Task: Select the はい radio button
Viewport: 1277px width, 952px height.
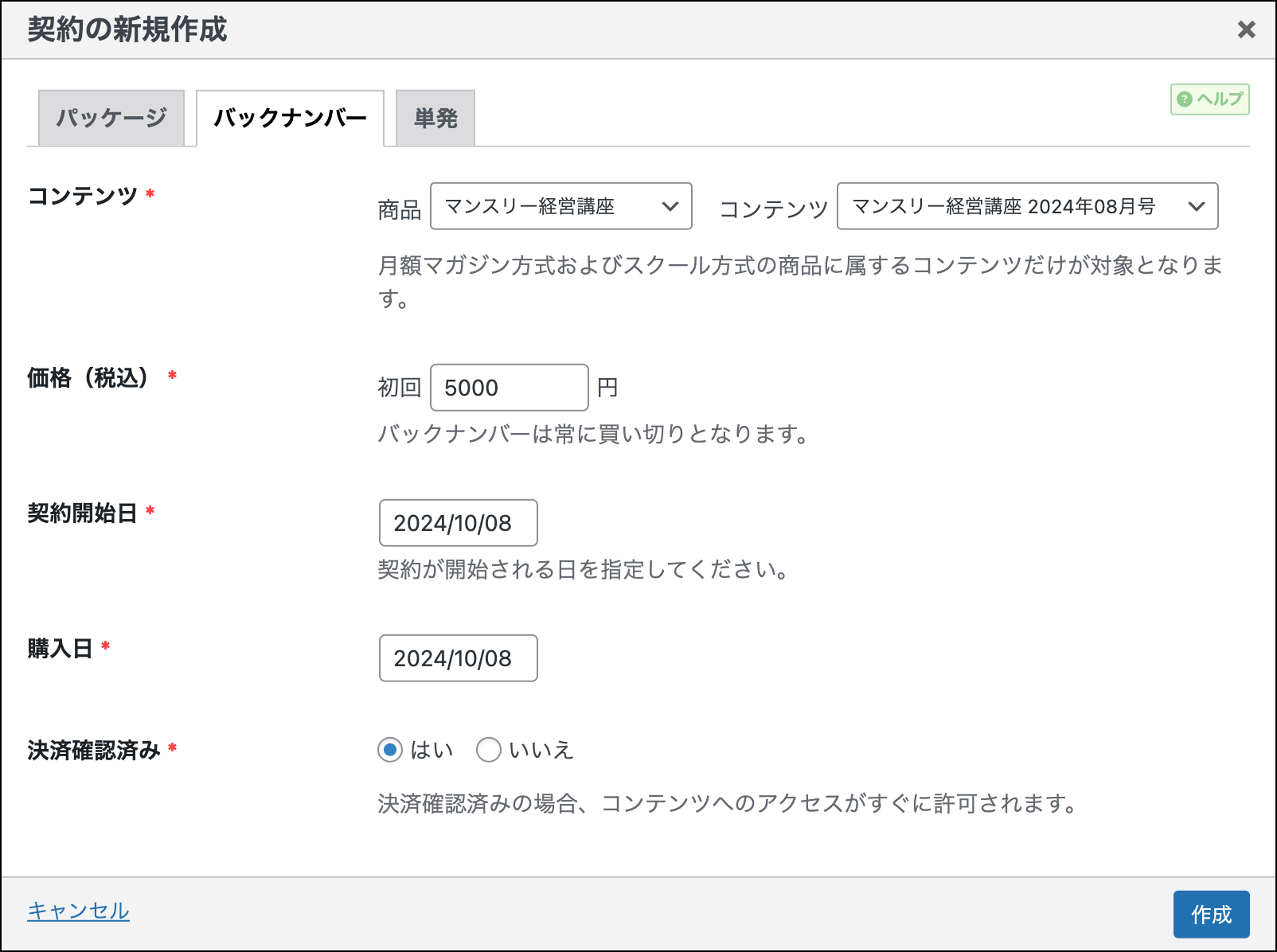Action: click(390, 750)
